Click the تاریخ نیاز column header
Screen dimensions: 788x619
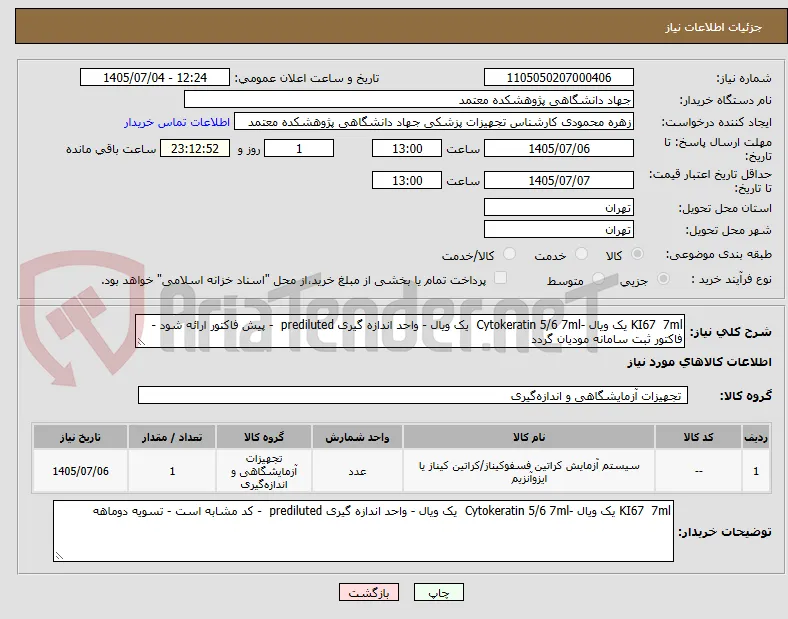(80, 437)
